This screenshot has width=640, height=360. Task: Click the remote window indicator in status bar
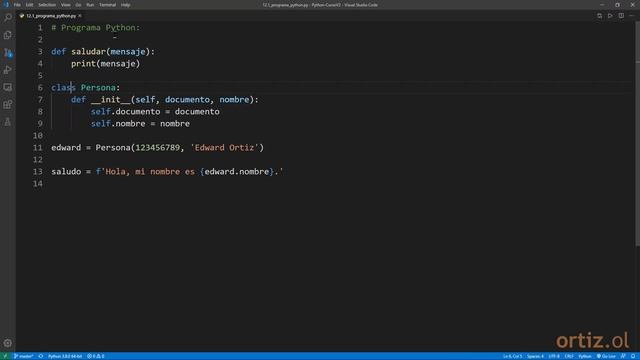point(5,356)
